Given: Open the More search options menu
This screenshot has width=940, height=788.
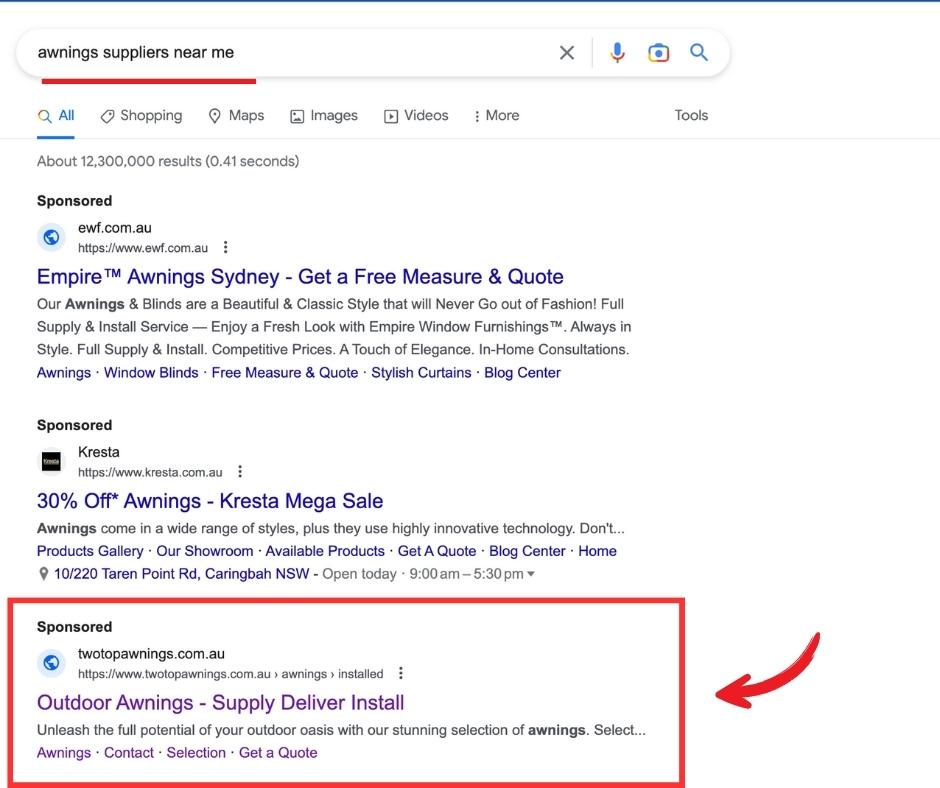Looking at the screenshot, I should coord(496,116).
